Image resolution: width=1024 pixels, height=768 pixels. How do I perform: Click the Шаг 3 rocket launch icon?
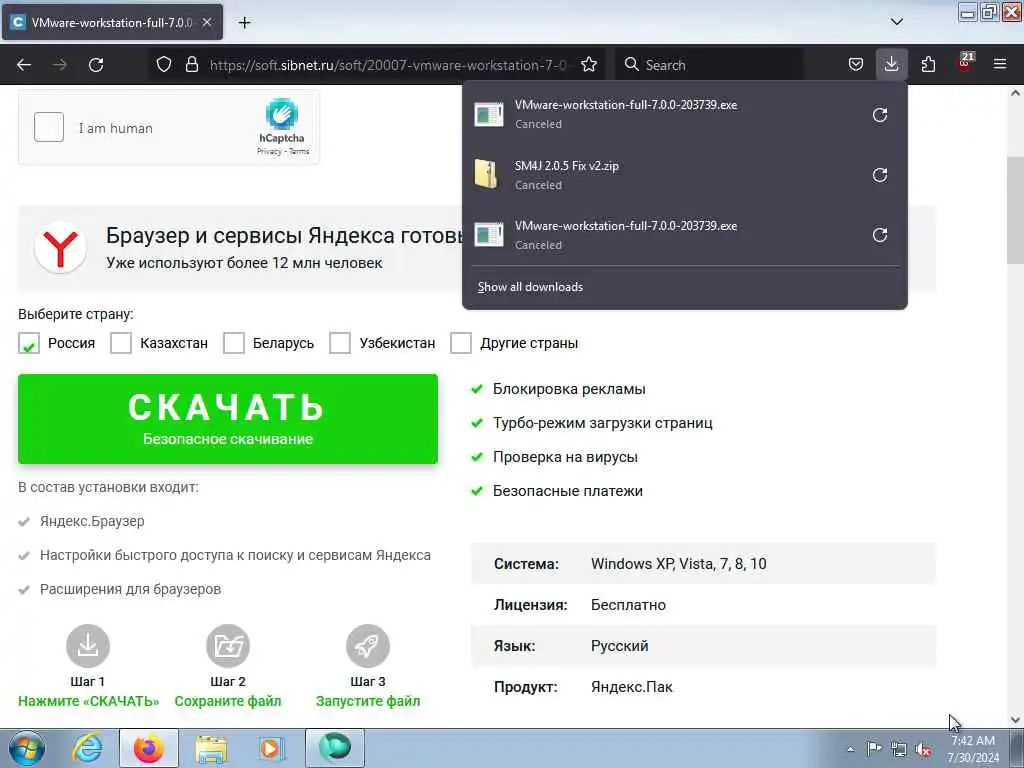pyautogui.click(x=368, y=646)
